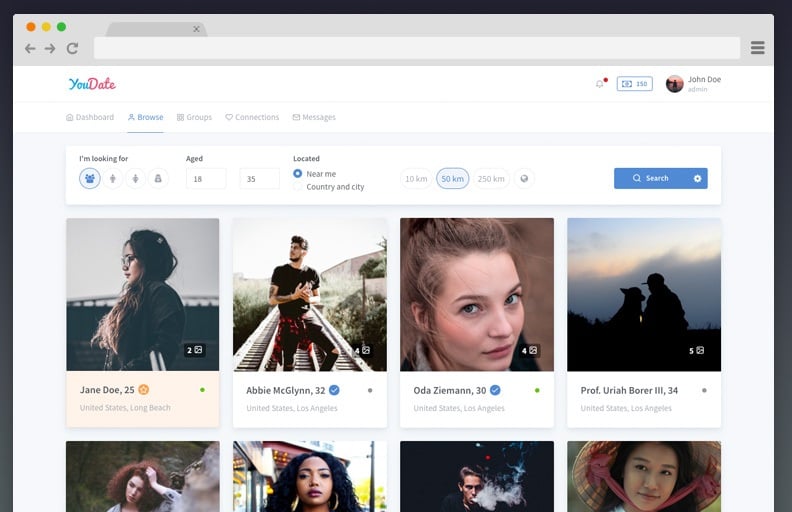Choose the 250 km distance option
The height and width of the screenshot is (512, 792).
tap(491, 179)
